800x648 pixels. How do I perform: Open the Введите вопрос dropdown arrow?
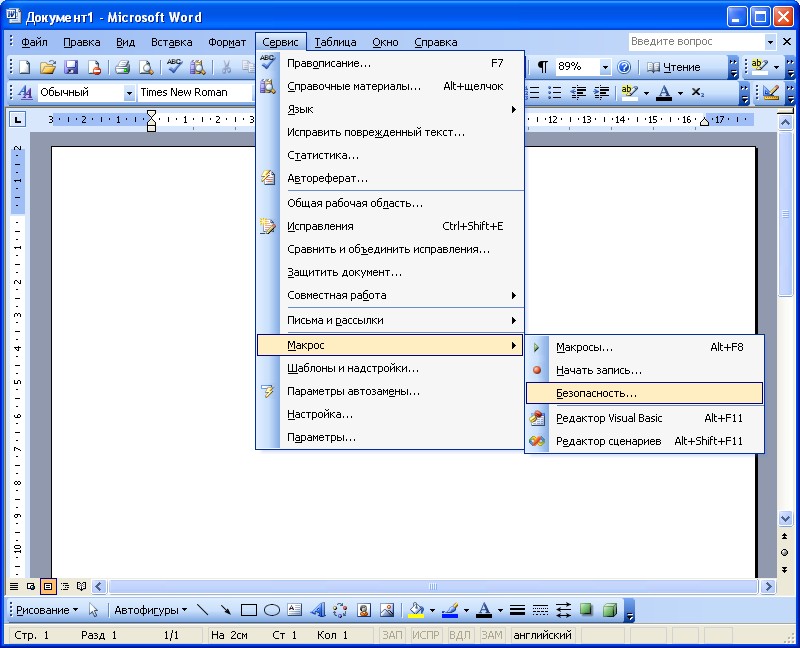pyautogui.click(x=770, y=42)
